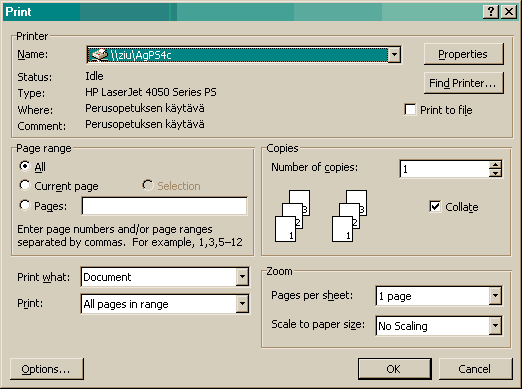
Task: Increase number of copies with up arrow
Action: click(x=495, y=165)
